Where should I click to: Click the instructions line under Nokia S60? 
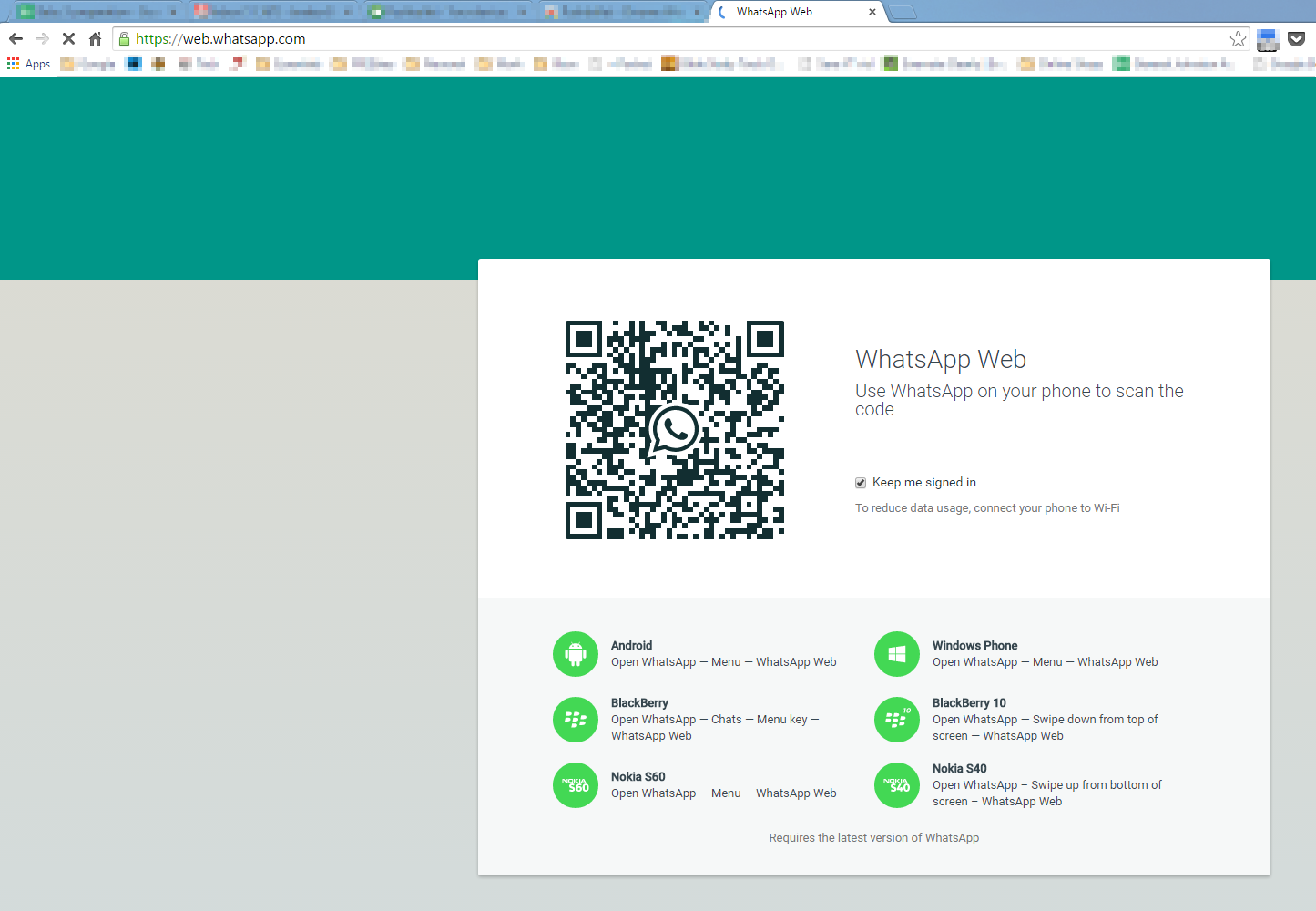tap(723, 793)
